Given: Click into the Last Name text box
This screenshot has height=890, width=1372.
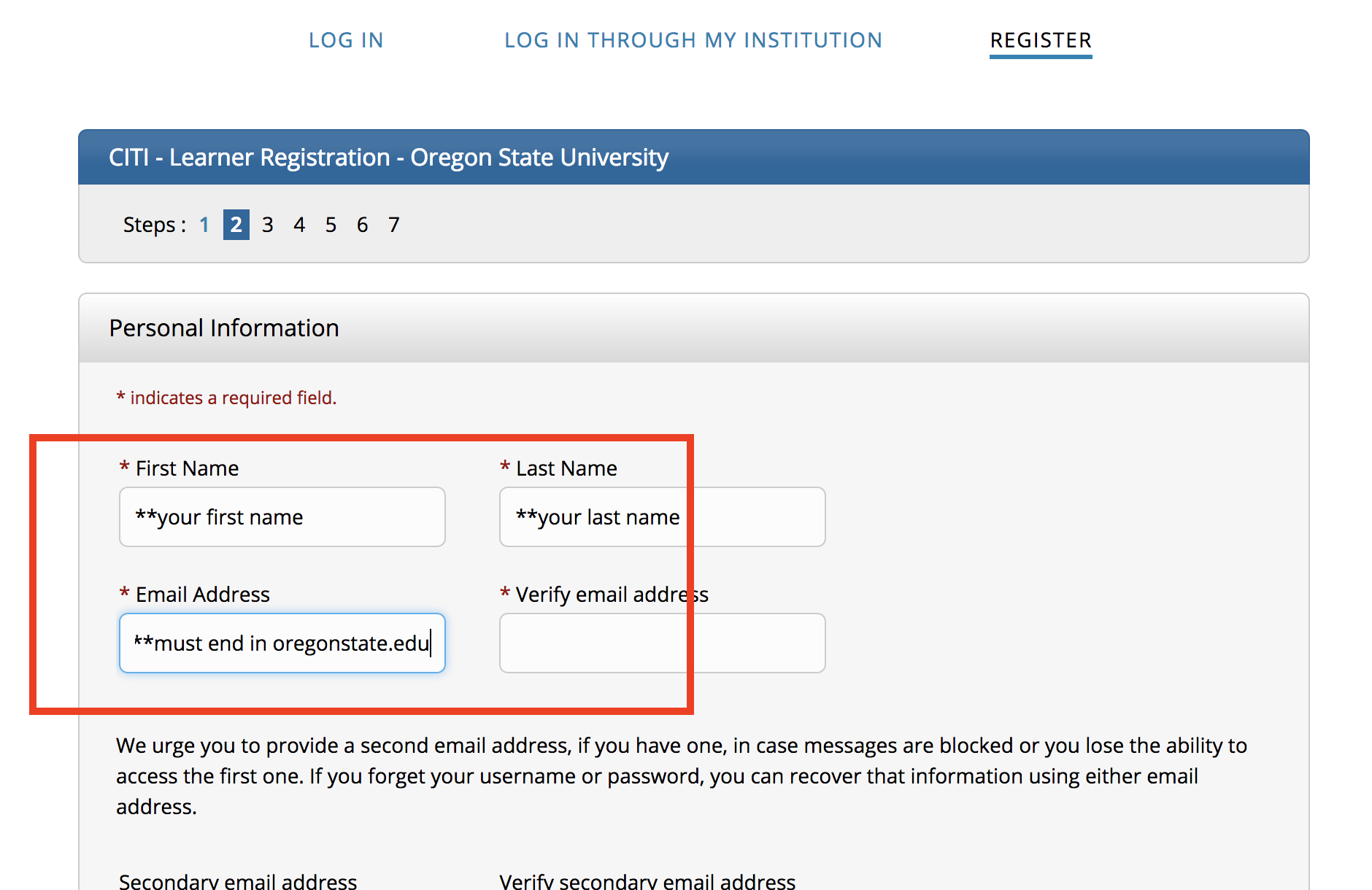Looking at the screenshot, I should click(661, 517).
